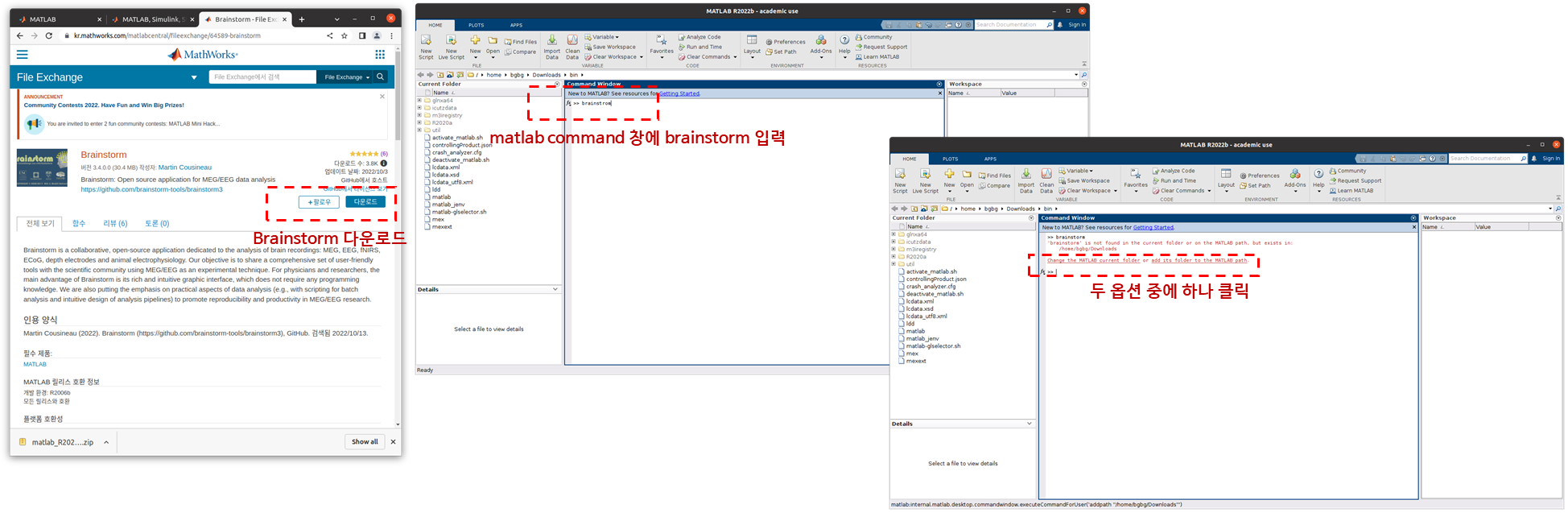Click Analyze Code in back MATLAB window
The height and width of the screenshot is (513, 1568).
[699, 37]
